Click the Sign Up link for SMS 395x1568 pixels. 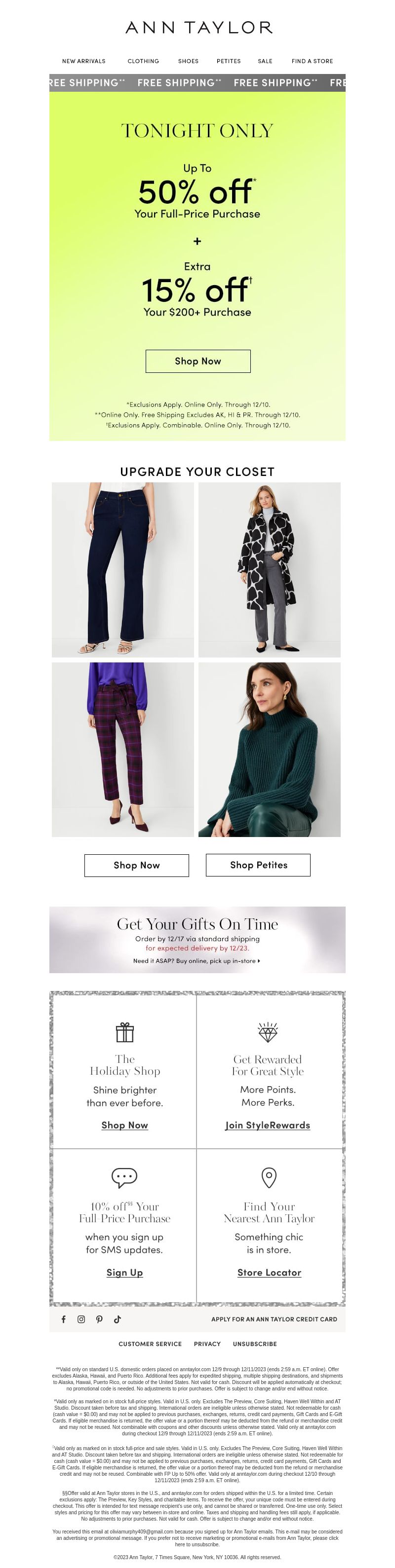[124, 1272]
